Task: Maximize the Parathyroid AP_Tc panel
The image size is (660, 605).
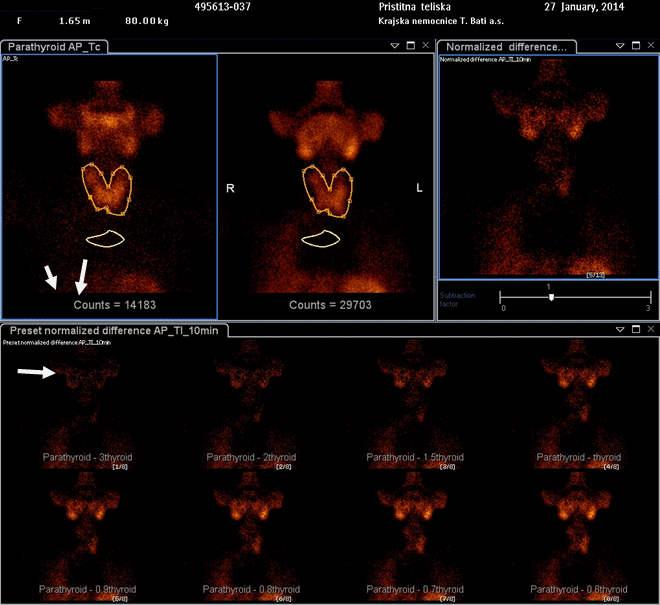Action: pyautogui.click(x=410, y=46)
